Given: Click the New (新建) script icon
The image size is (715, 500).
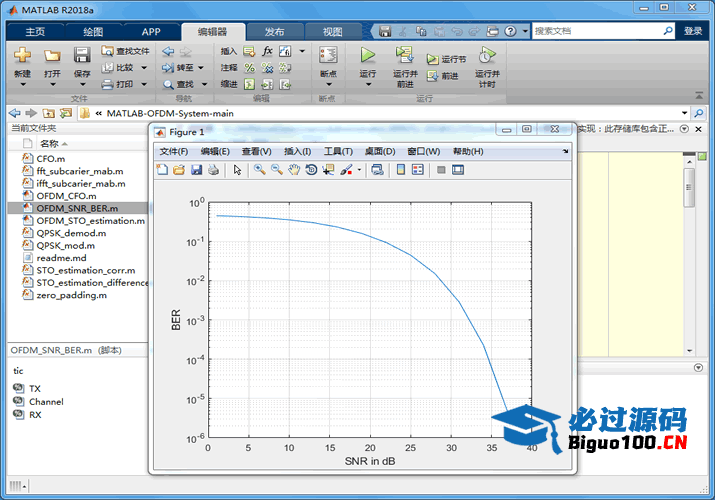Looking at the screenshot, I should click(x=22, y=55).
